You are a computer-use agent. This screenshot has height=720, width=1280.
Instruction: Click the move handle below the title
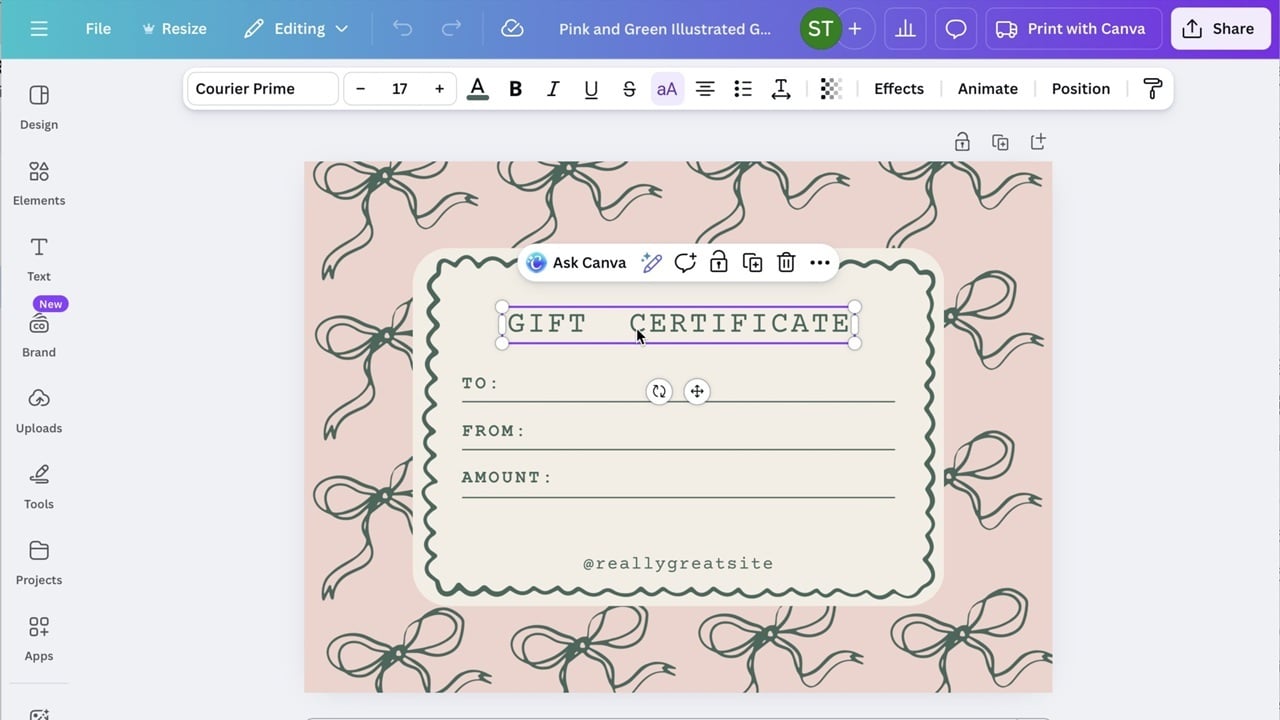point(697,392)
